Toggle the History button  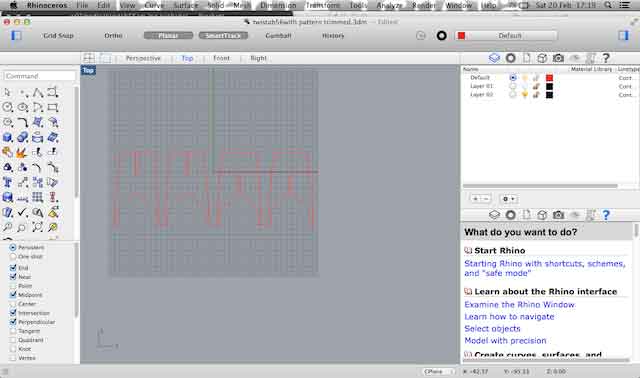(333, 36)
